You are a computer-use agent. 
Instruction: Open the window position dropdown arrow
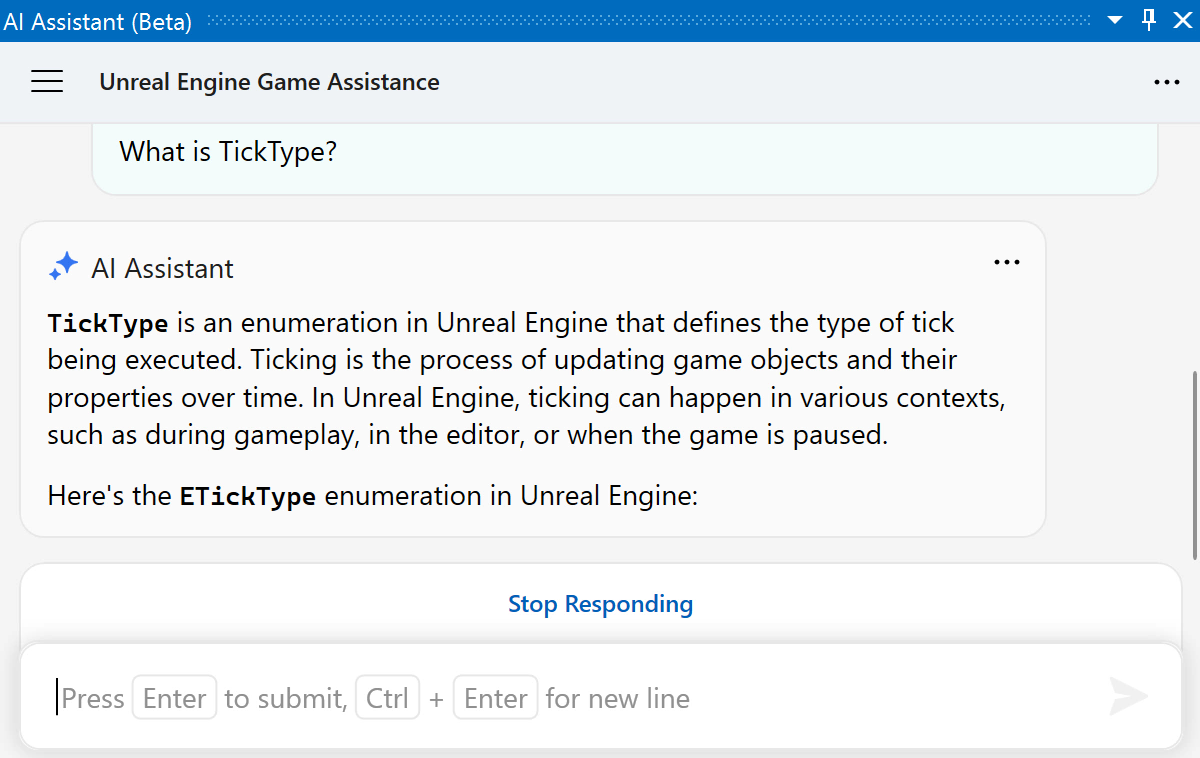[x=1116, y=20]
